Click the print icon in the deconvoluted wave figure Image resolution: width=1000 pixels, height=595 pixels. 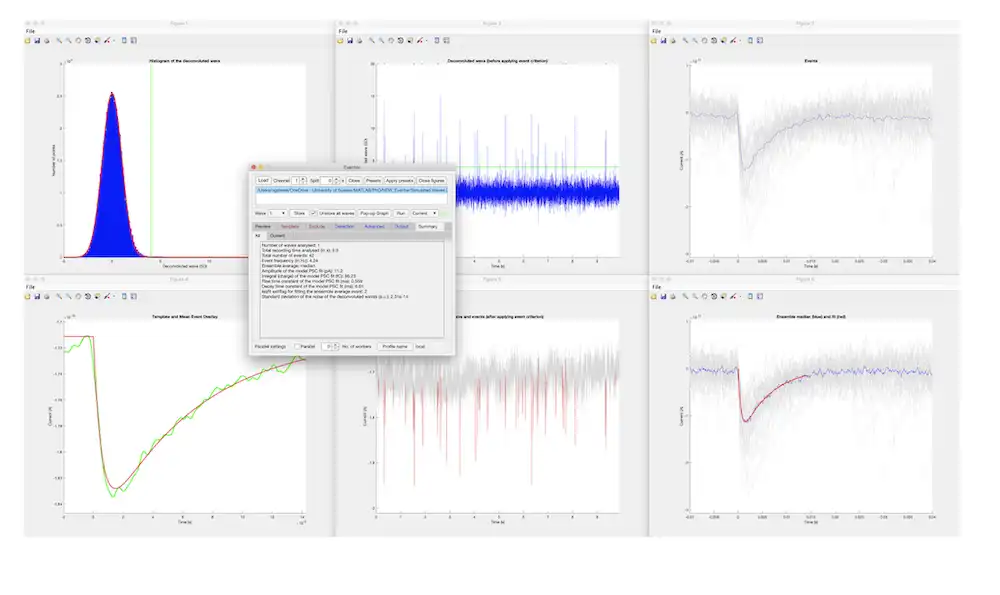(359, 41)
